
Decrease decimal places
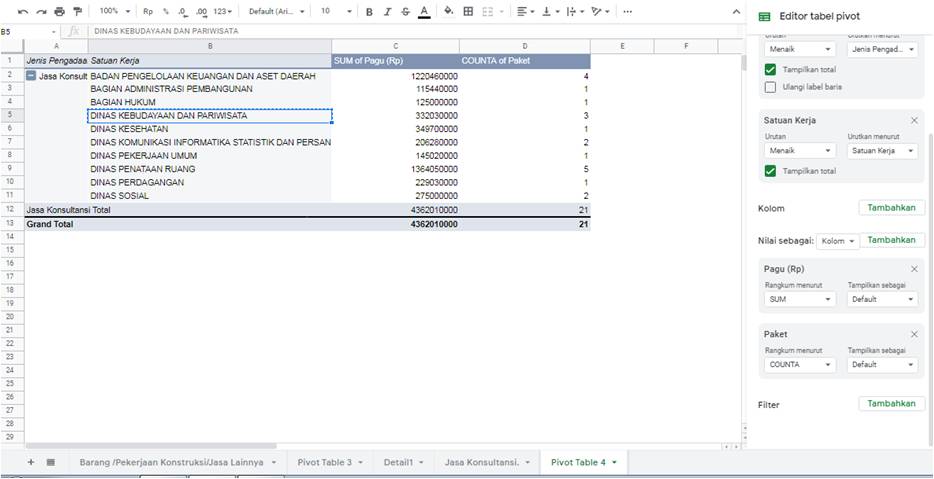coord(183,11)
